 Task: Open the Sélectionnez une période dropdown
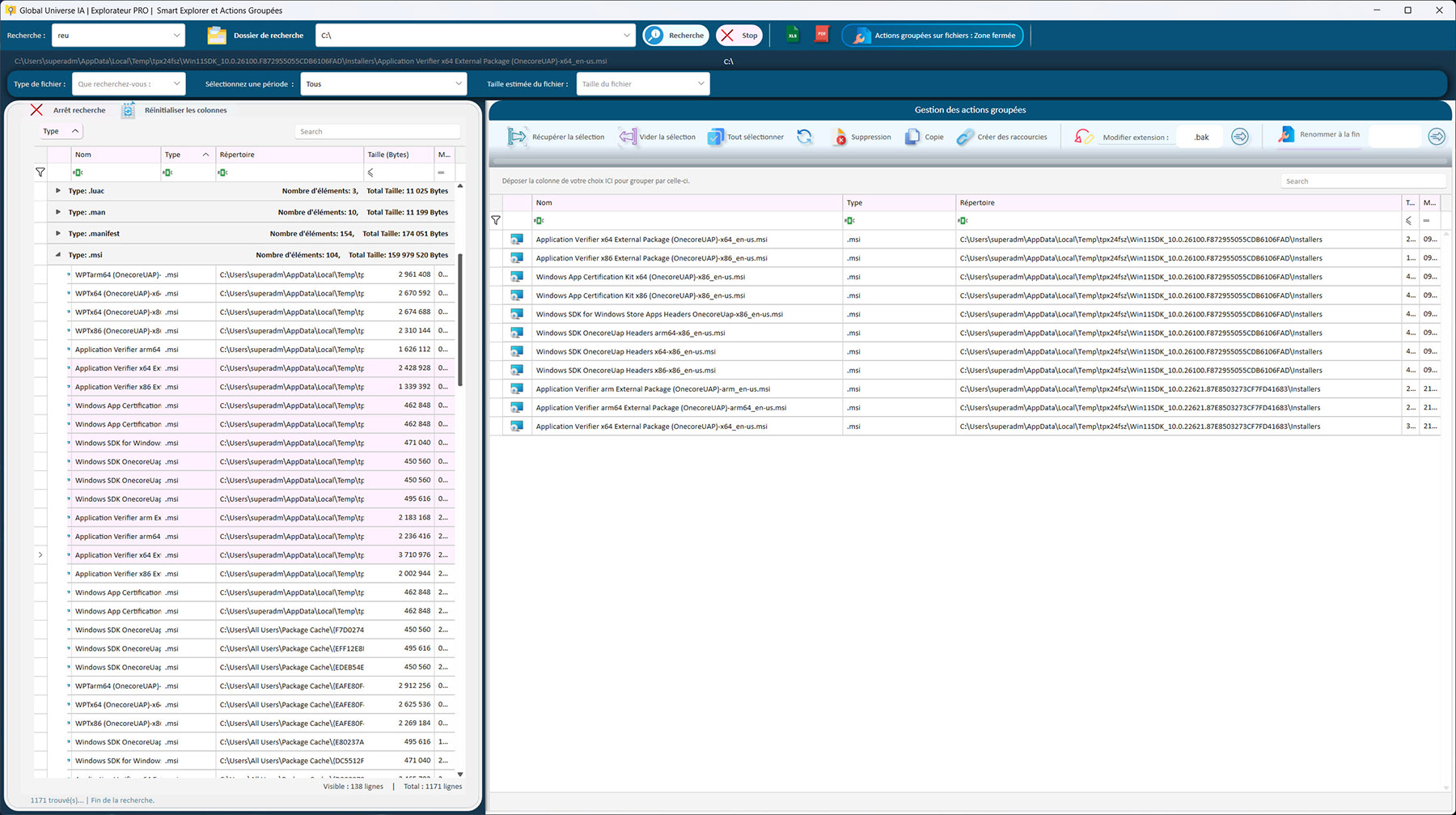click(x=383, y=84)
